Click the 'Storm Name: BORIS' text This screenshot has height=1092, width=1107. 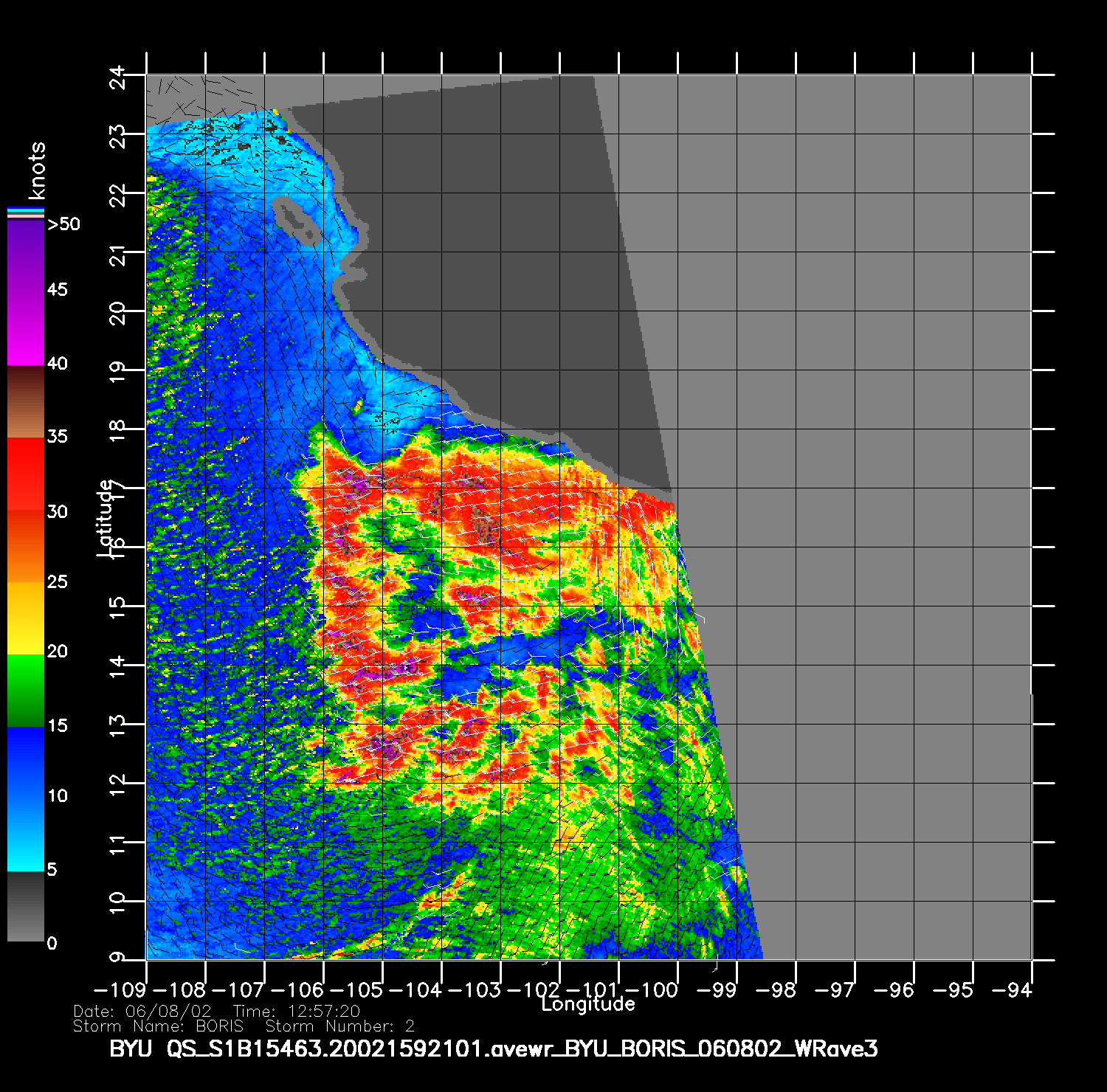(158, 1026)
